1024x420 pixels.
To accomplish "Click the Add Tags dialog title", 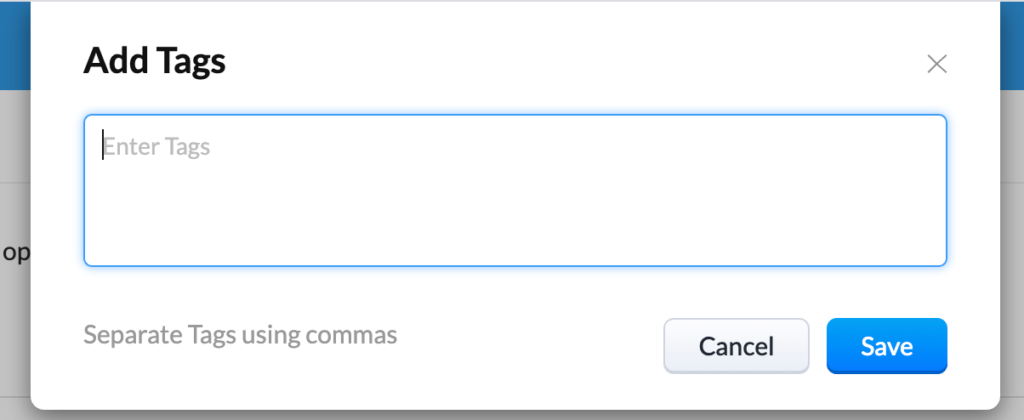I will (154, 62).
